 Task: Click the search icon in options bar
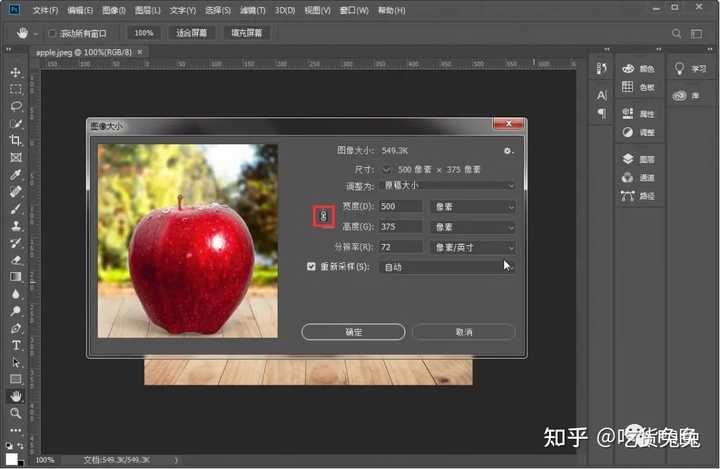tap(676, 34)
